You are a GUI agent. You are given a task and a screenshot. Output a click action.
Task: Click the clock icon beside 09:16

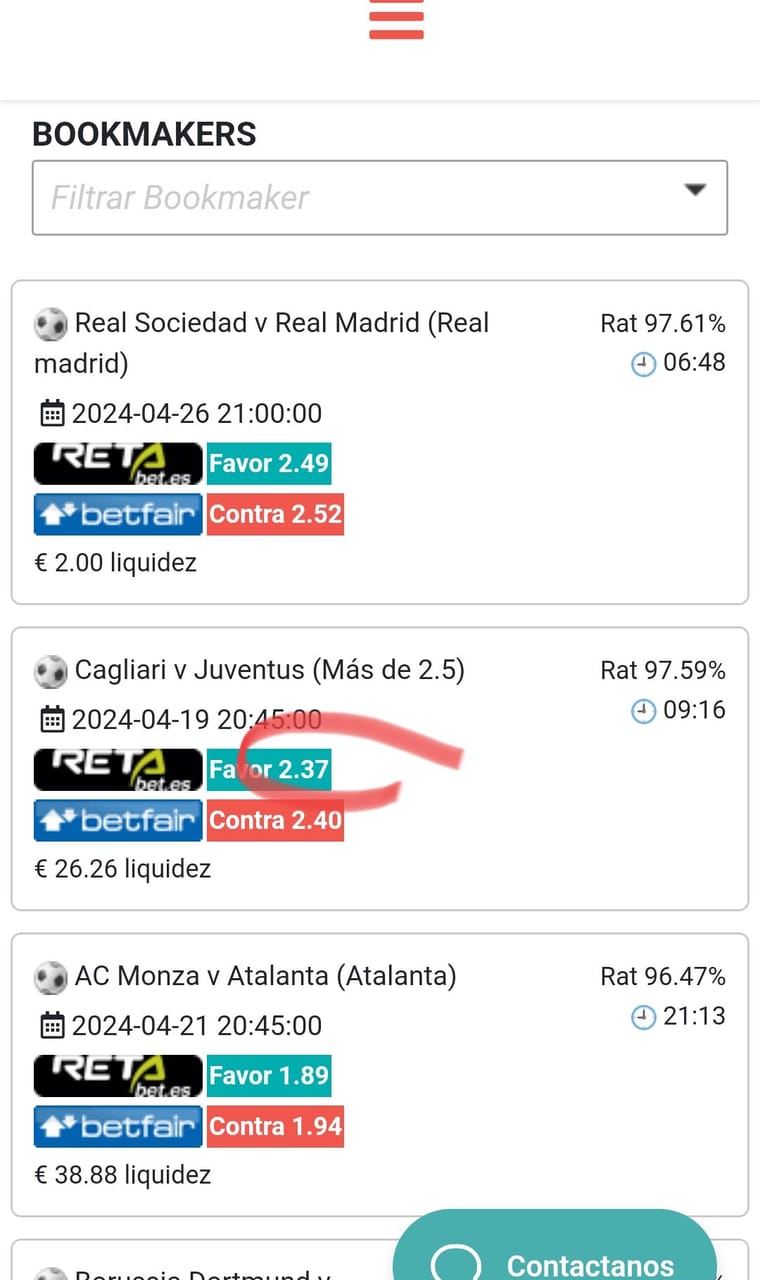pyautogui.click(x=643, y=712)
